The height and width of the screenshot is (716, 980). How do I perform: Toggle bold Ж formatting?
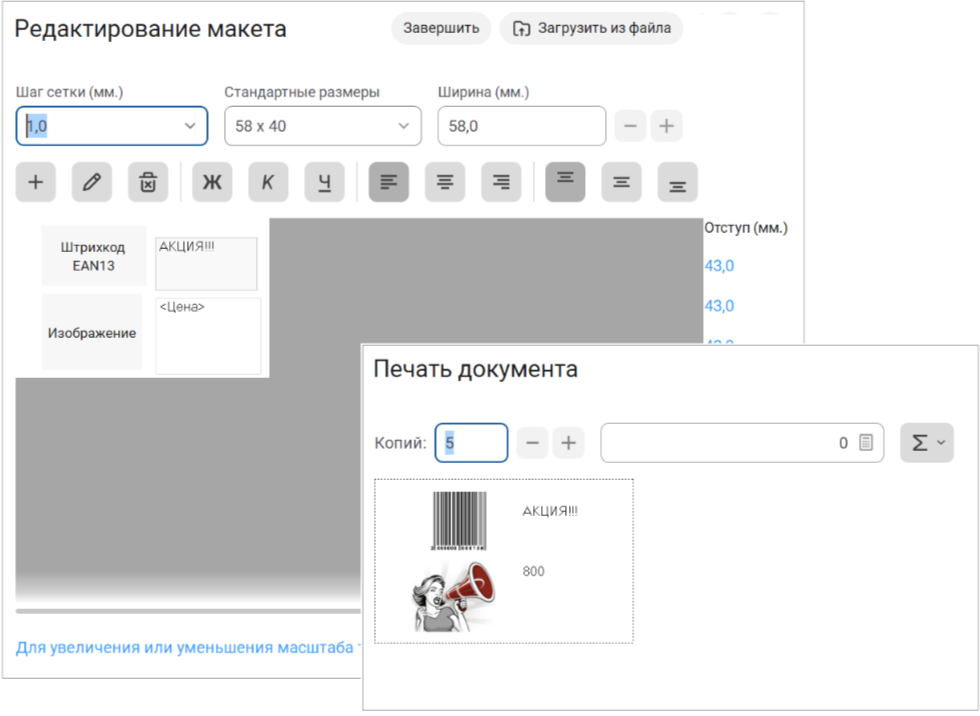[212, 182]
